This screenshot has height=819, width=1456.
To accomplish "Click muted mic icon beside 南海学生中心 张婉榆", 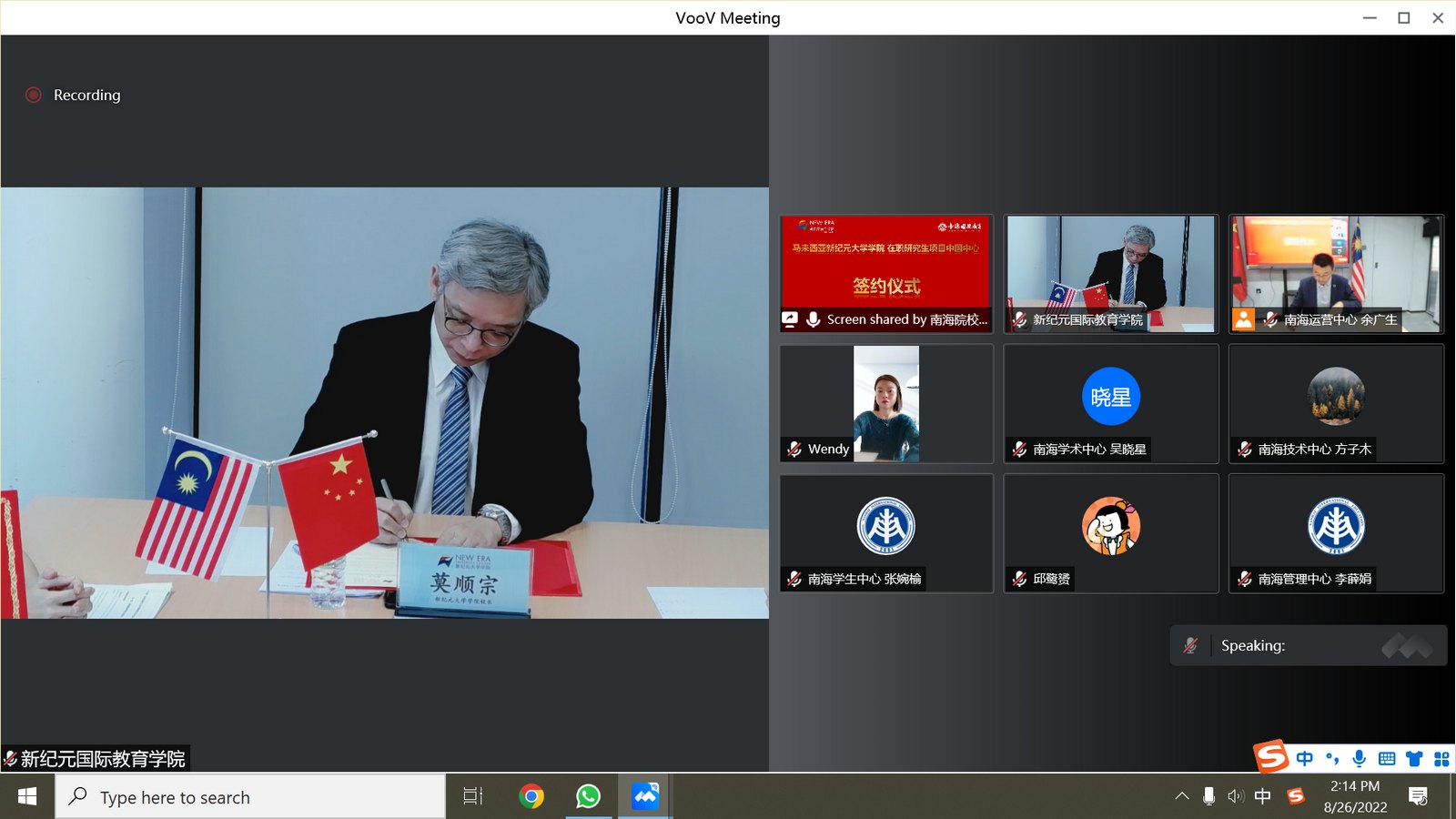I will 794,579.
